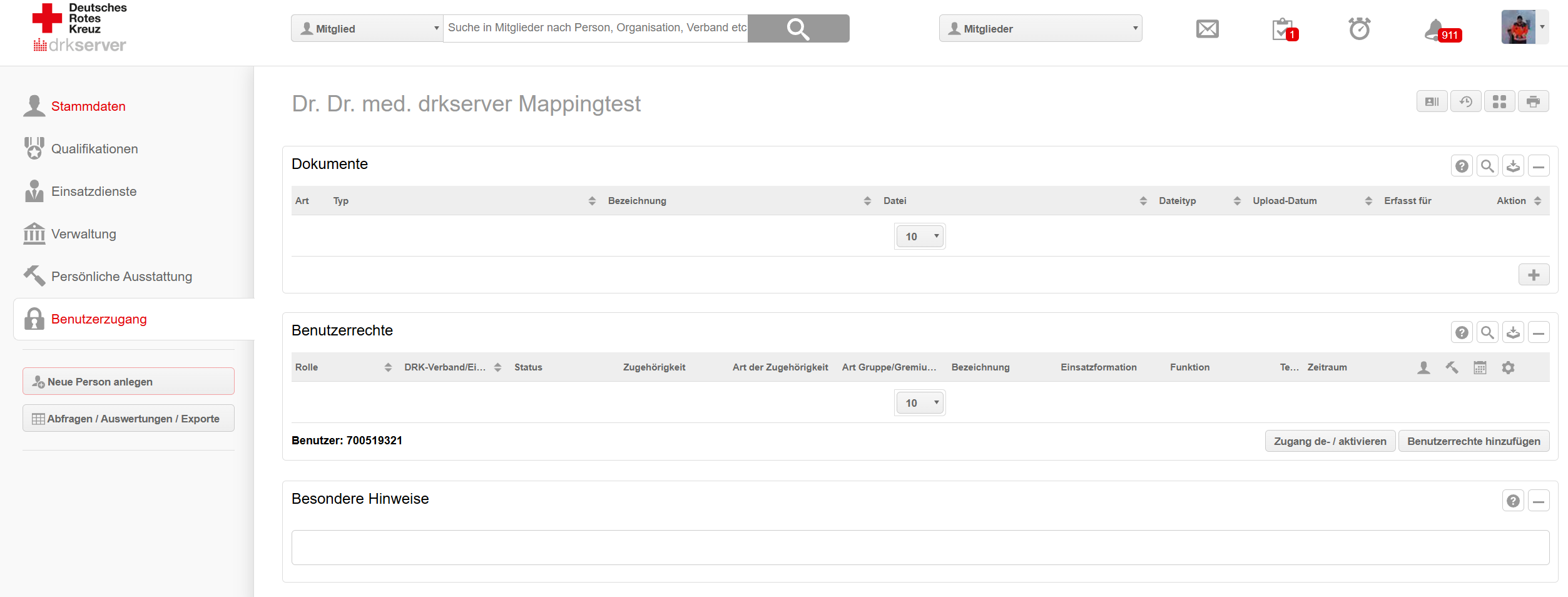
Task: Click the print icon for this member
Action: pos(1533,101)
